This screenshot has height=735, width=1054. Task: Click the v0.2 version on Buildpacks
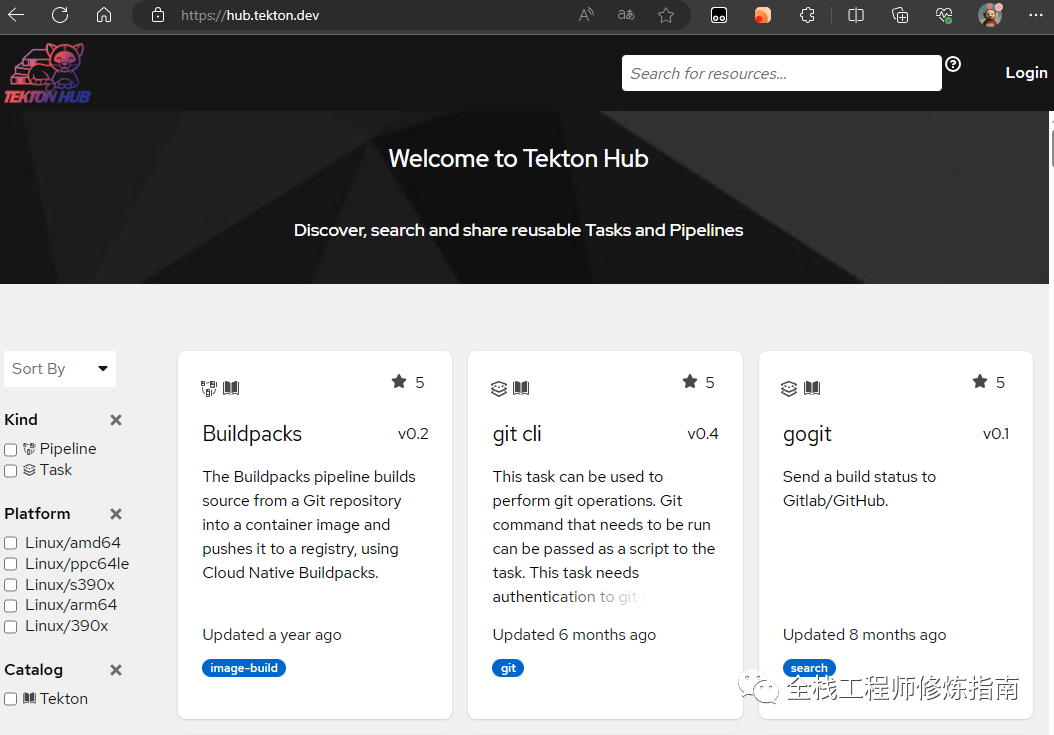(x=413, y=434)
